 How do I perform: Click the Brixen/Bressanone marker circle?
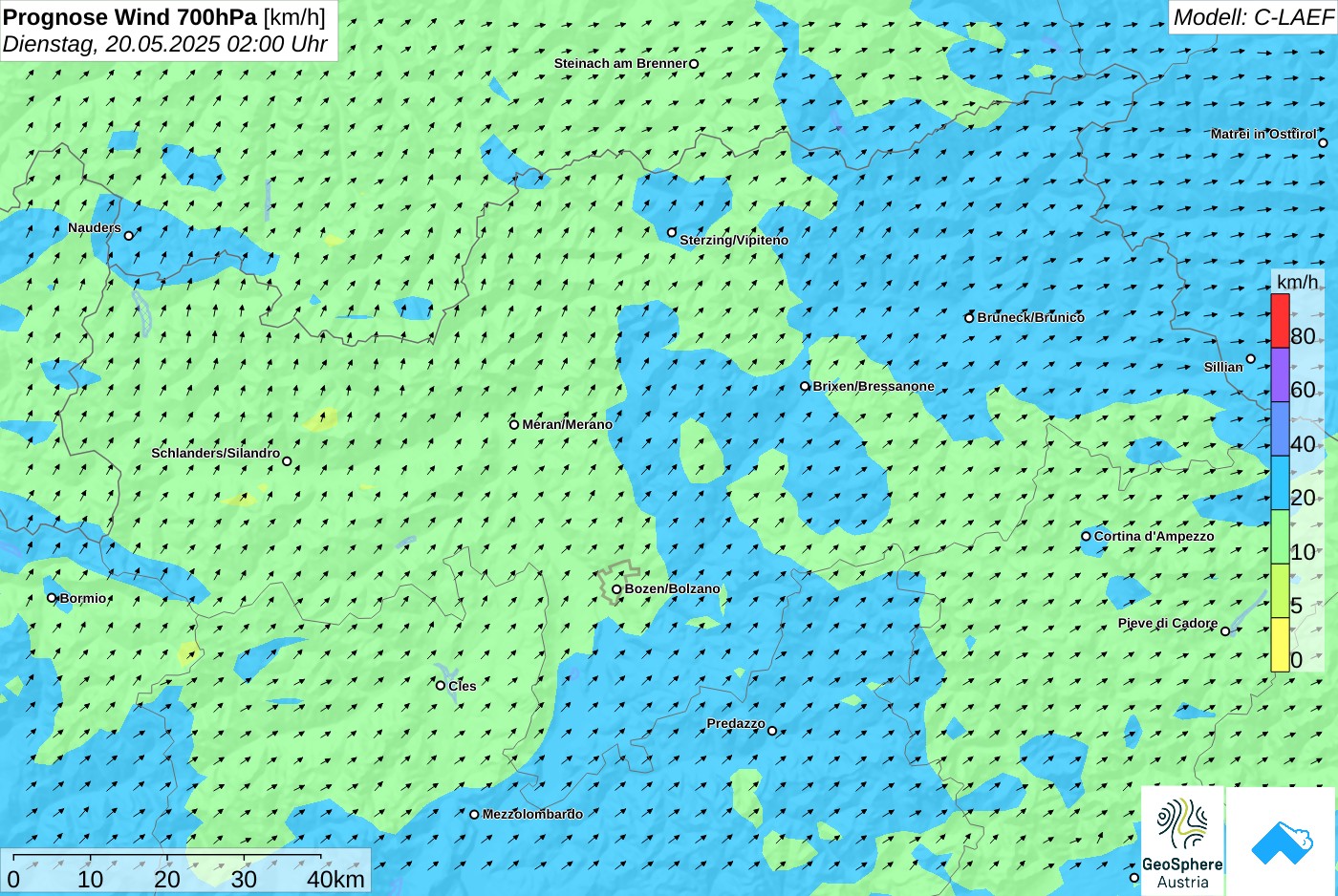pyautogui.click(x=805, y=387)
